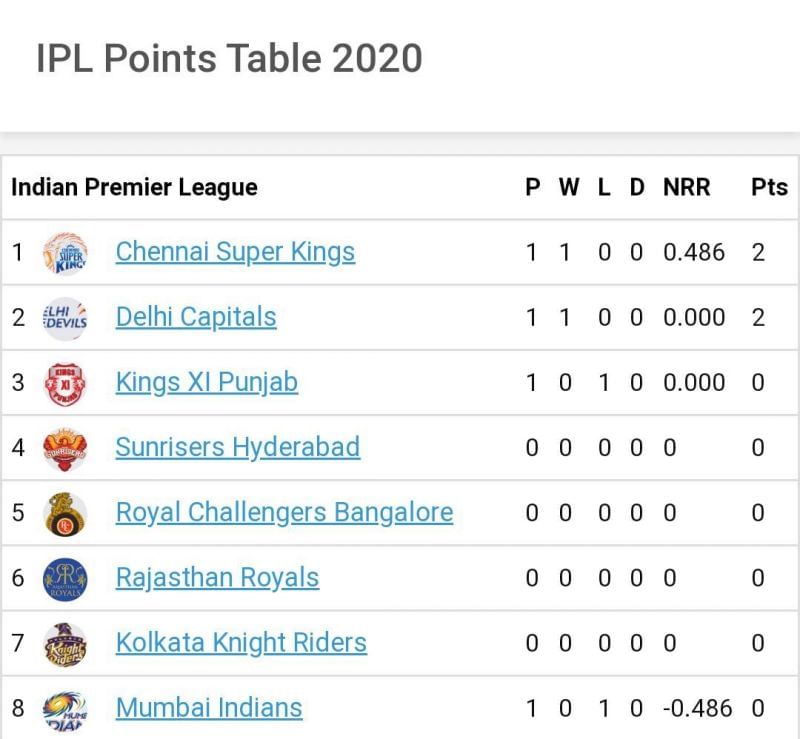
Task: Click the Indian Premier League table header
Action: pos(134,187)
